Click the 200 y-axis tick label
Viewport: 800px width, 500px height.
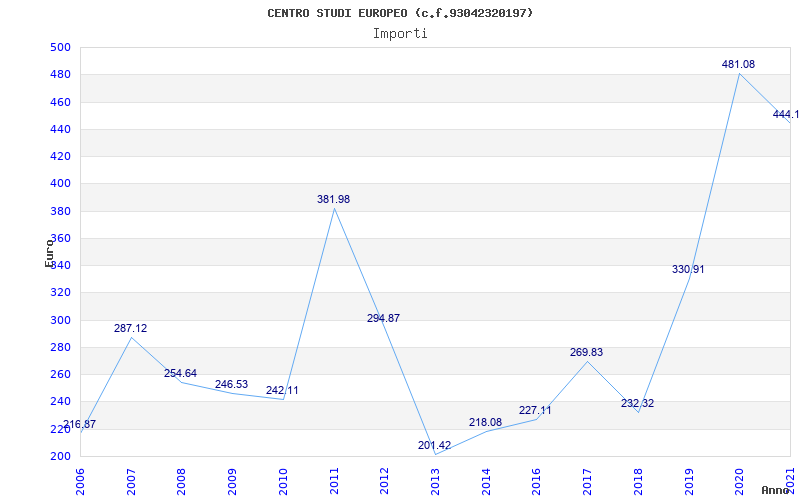(x=60, y=456)
